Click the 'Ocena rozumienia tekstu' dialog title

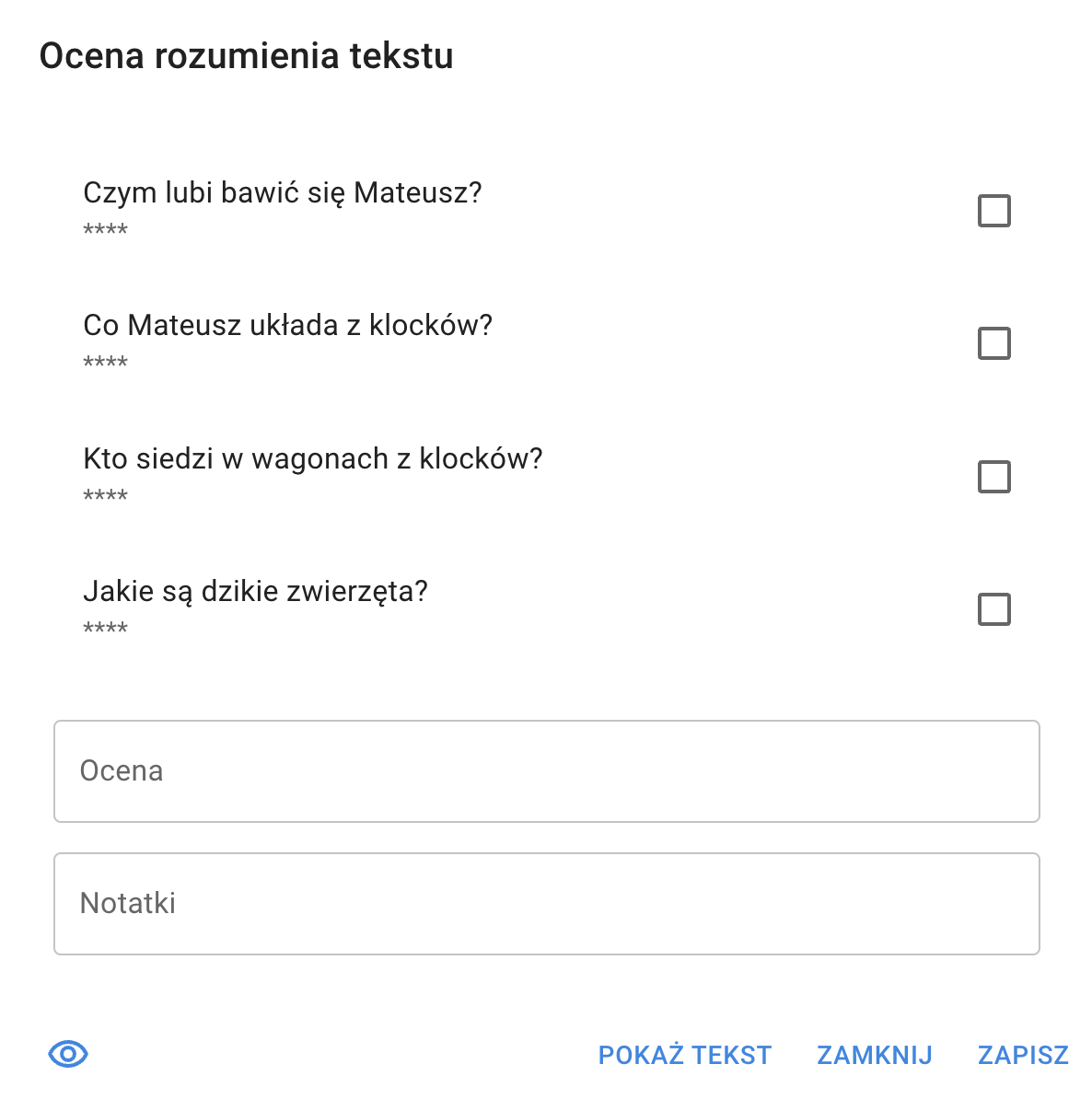[247, 56]
